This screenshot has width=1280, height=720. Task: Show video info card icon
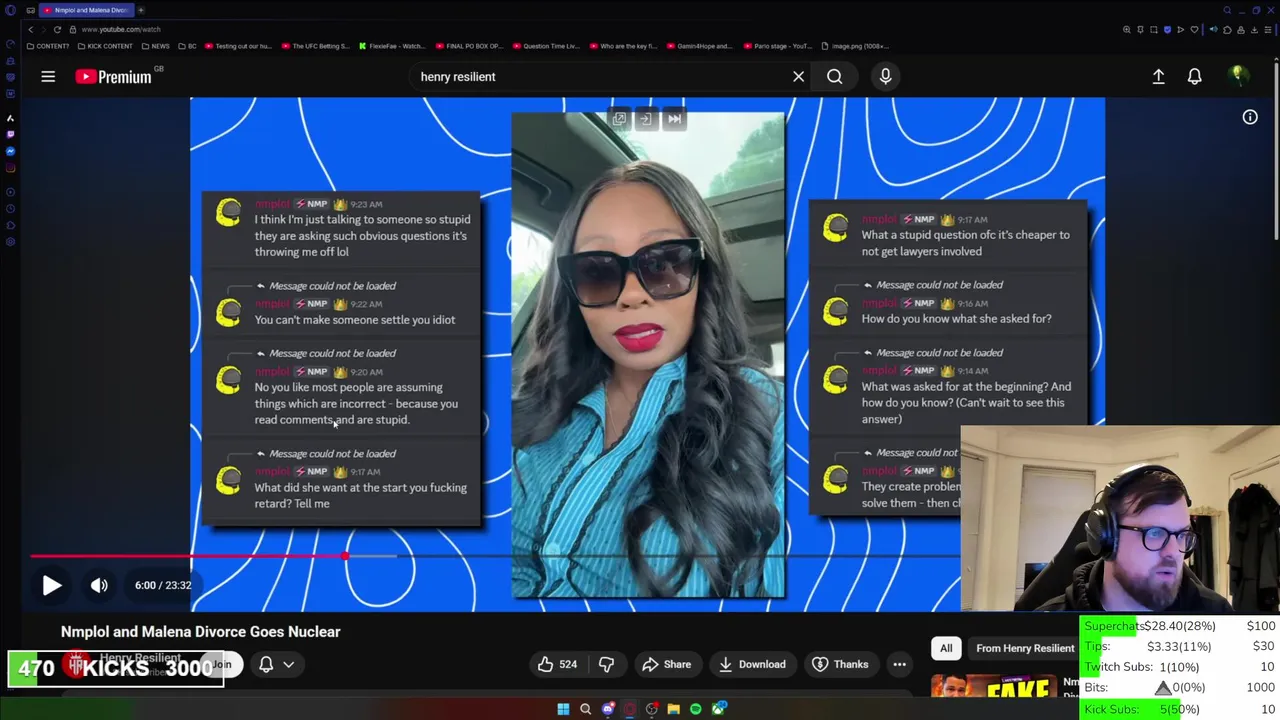[x=1250, y=117]
